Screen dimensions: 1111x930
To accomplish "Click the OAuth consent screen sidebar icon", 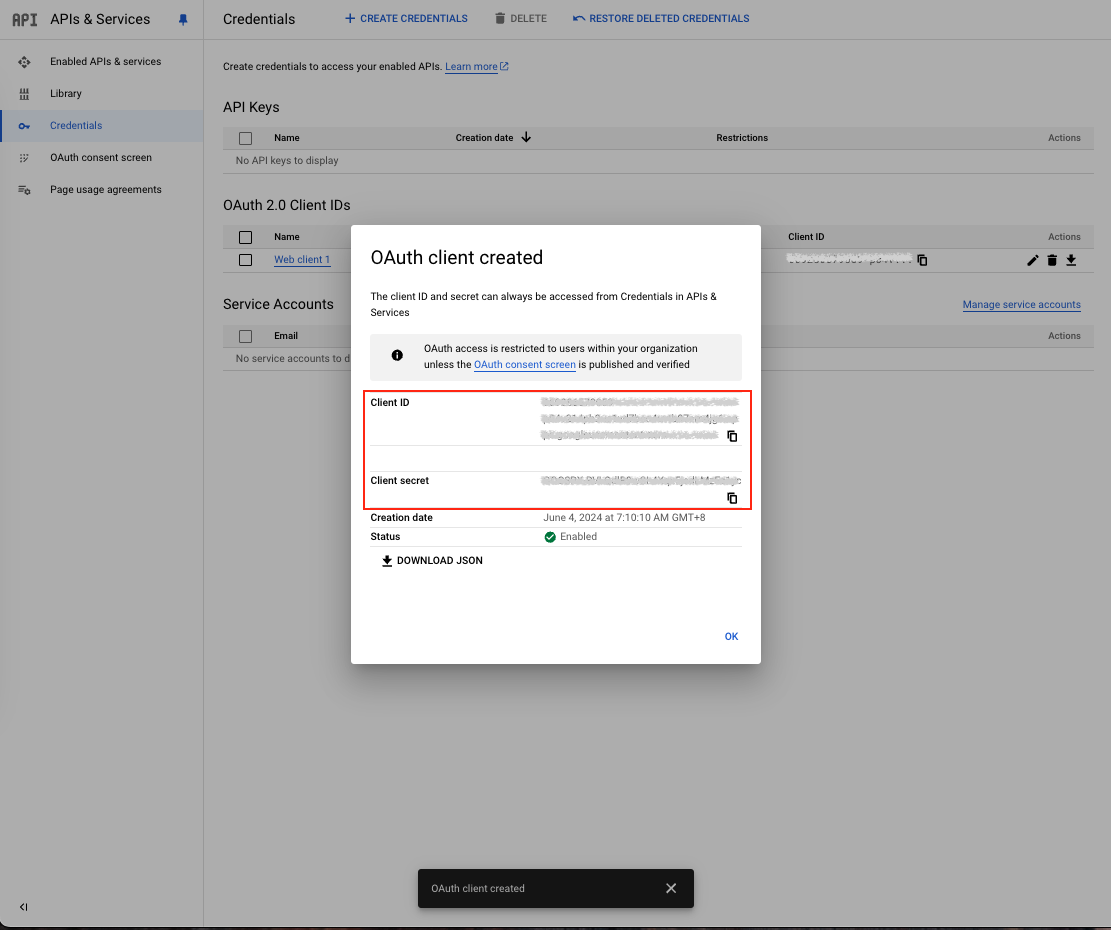I will point(24,158).
